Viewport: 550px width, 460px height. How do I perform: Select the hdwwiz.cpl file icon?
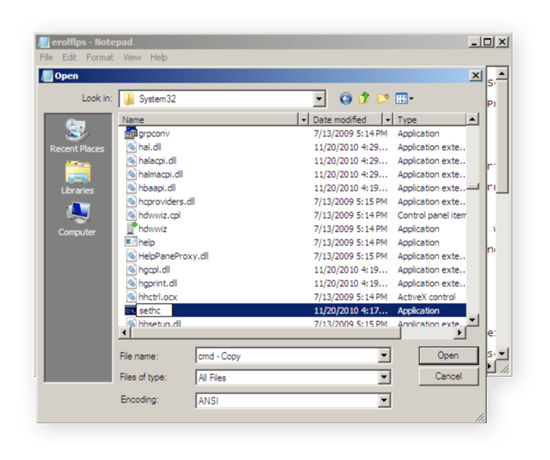(131, 215)
